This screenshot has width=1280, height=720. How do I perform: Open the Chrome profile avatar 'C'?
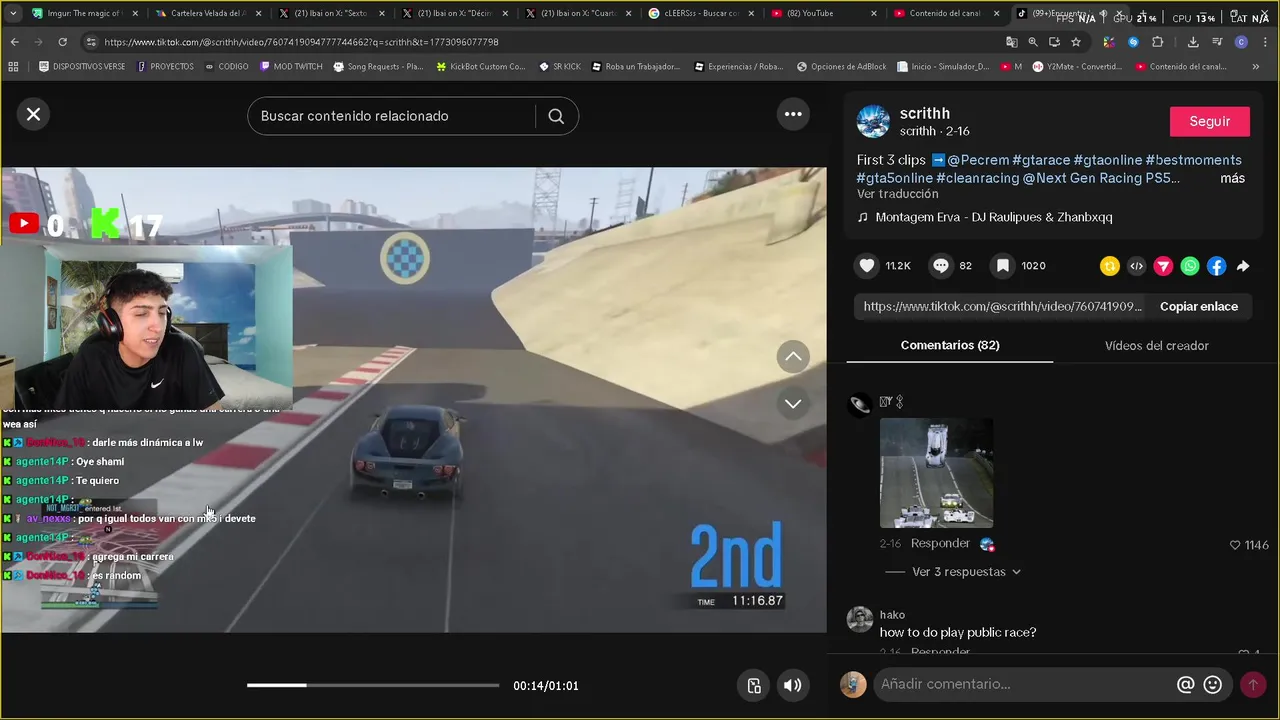[1241, 42]
